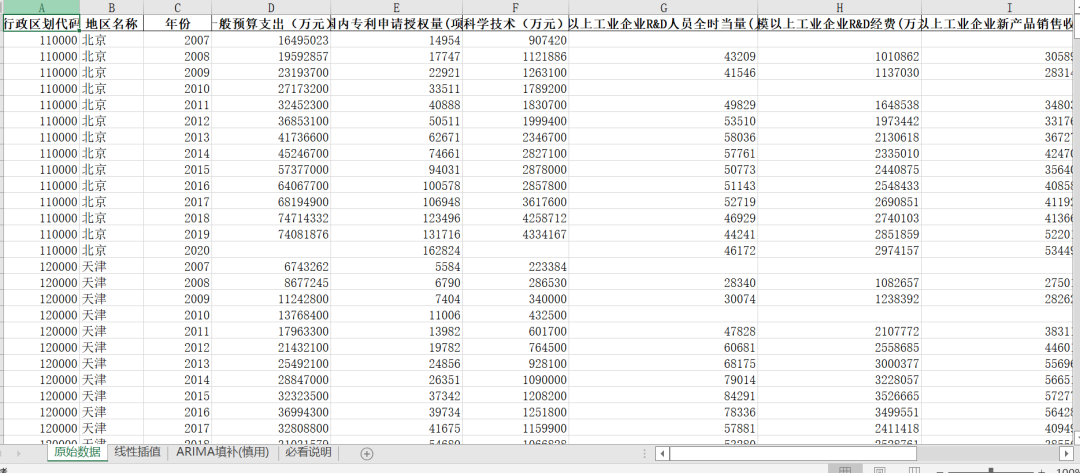Image resolution: width=1080 pixels, height=473 pixels.
Task: Select cell with value 84291
Action: tap(663, 395)
